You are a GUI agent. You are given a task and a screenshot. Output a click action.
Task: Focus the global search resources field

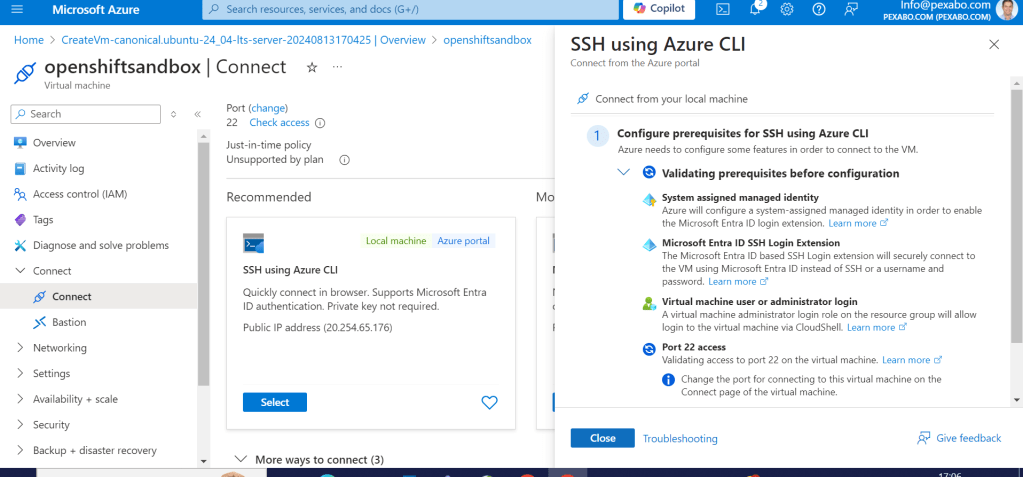[x=410, y=10]
